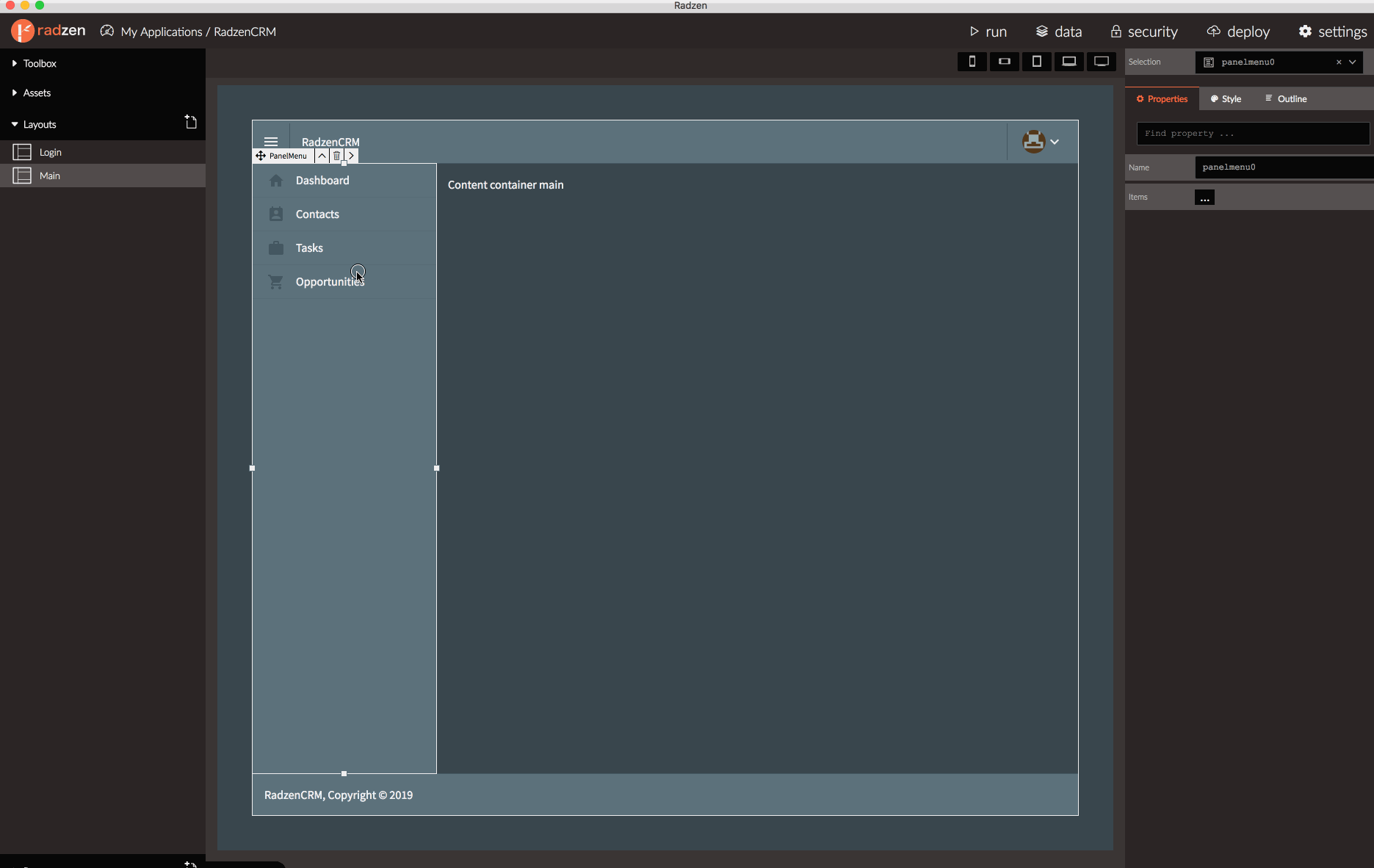Image resolution: width=1374 pixels, height=868 pixels.
Task: Select the Login layout
Action: click(103, 152)
